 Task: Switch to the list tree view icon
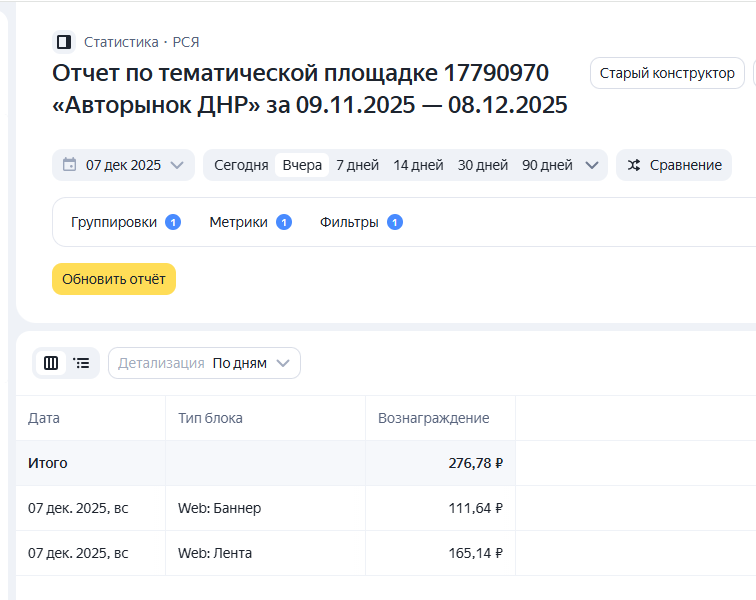82,363
